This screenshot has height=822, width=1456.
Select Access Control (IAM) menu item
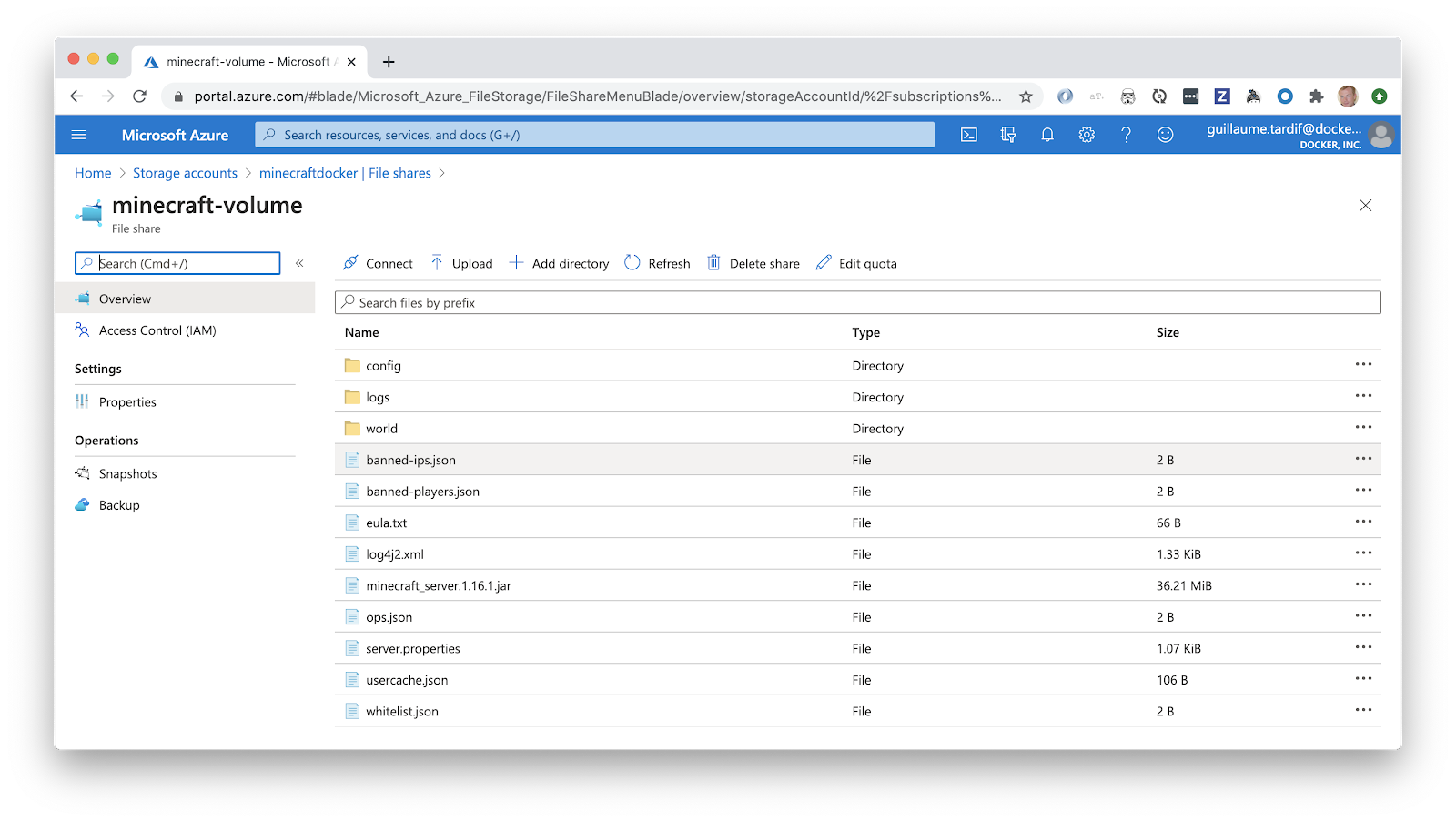pyautogui.click(x=157, y=330)
